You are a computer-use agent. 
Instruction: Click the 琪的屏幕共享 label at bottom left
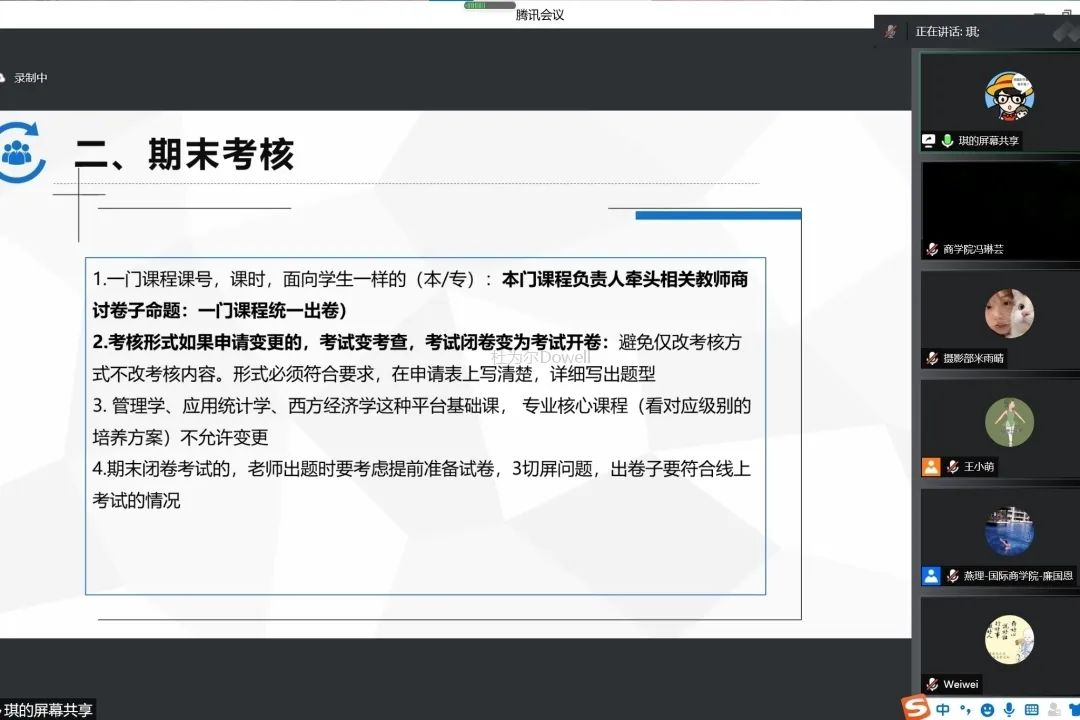(x=48, y=710)
